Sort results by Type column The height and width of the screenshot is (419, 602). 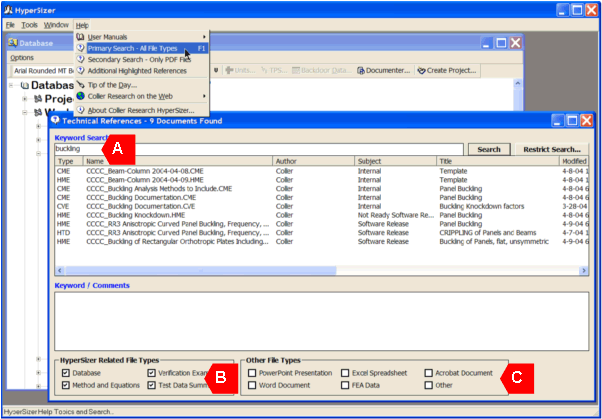click(x=69, y=161)
